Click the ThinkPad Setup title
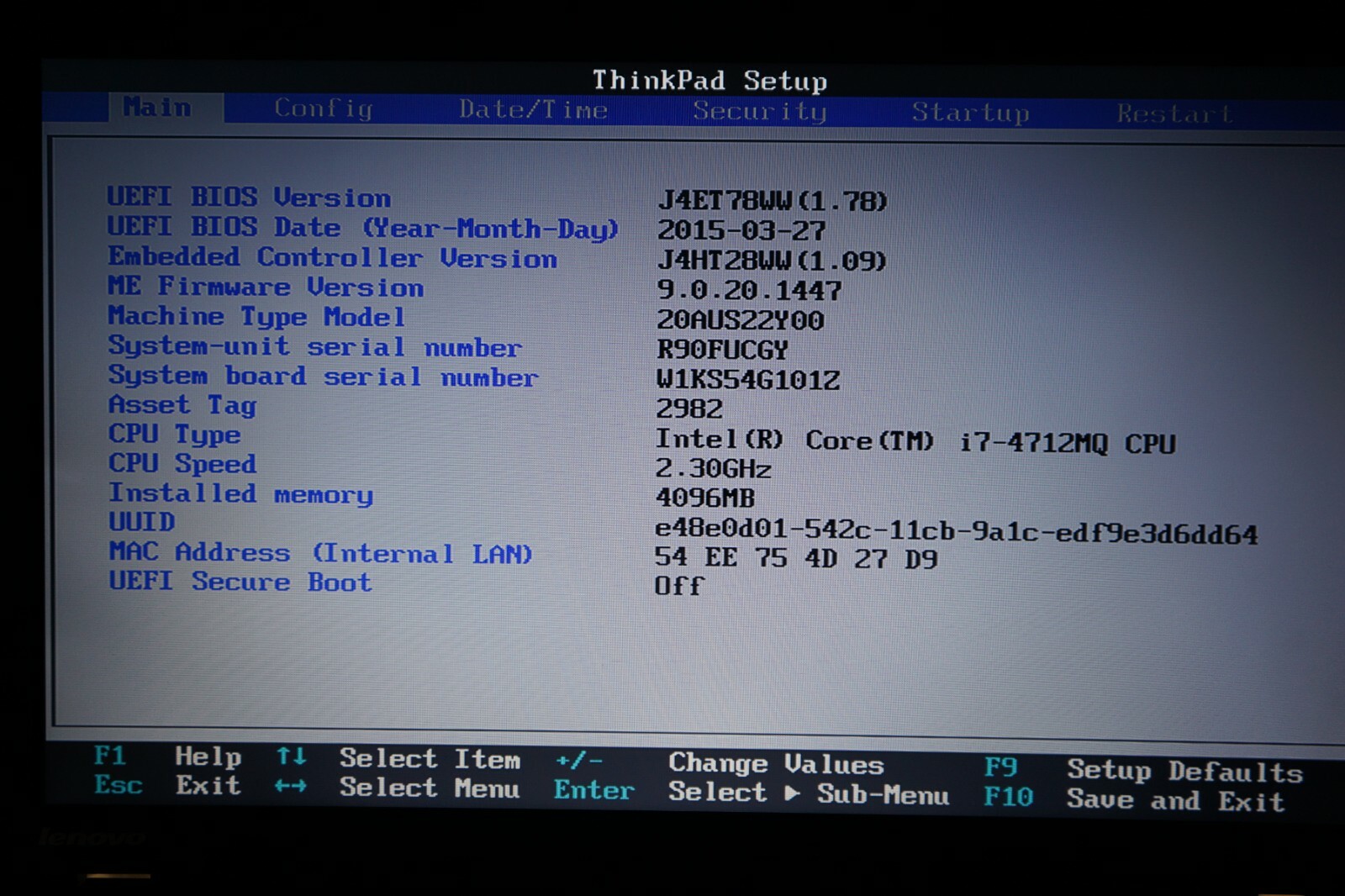 (710, 81)
